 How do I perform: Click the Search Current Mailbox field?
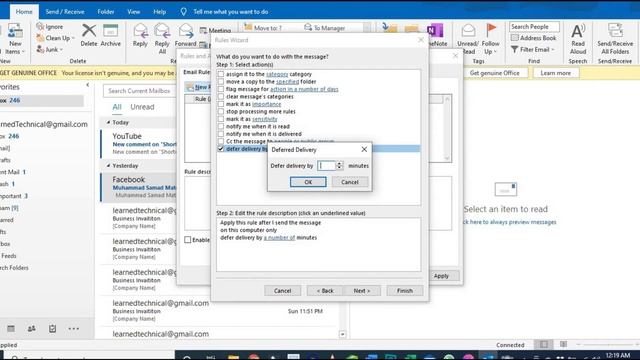pos(139,91)
